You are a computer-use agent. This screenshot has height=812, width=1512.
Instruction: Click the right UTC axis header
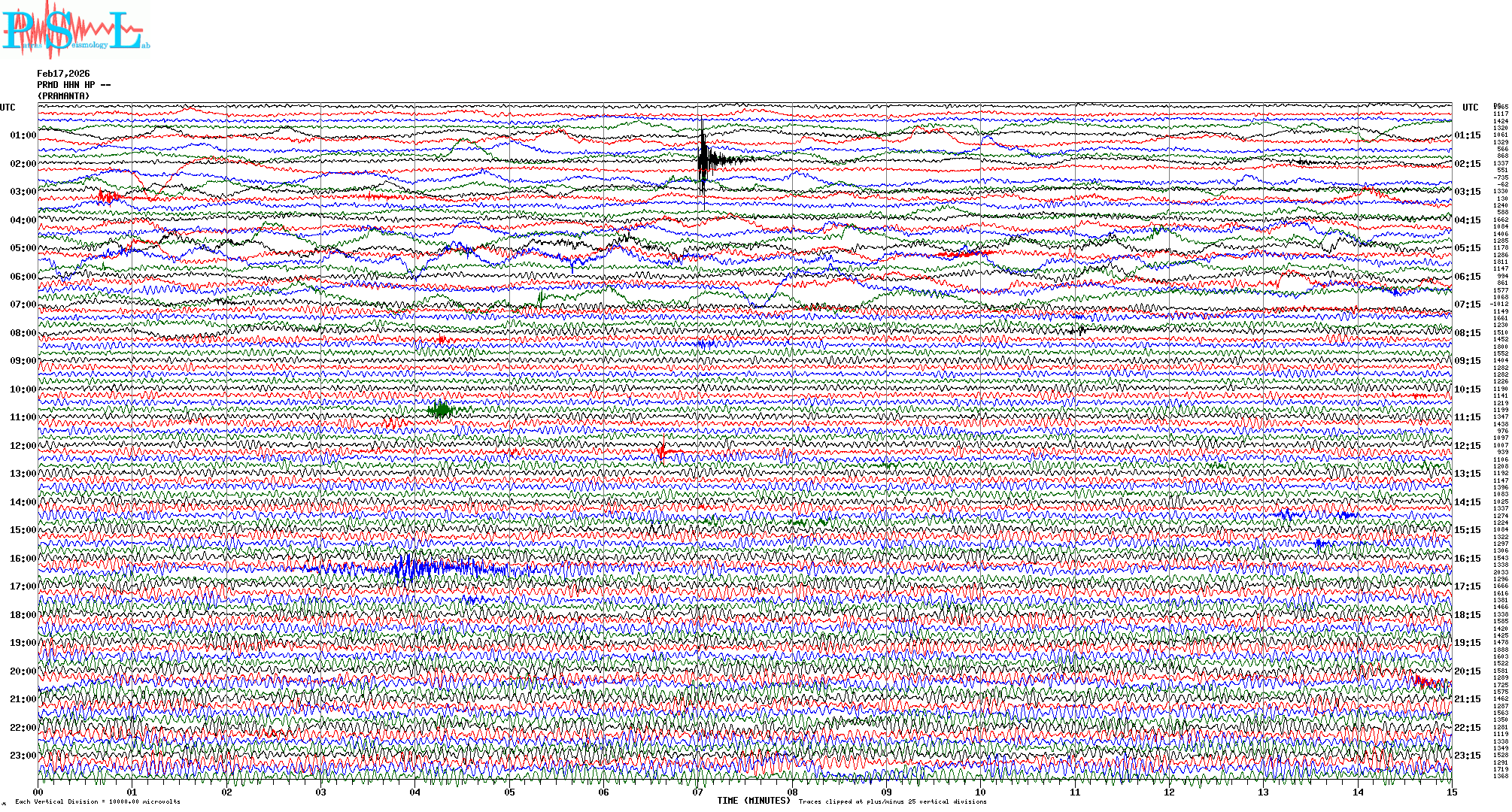[x=1470, y=108]
